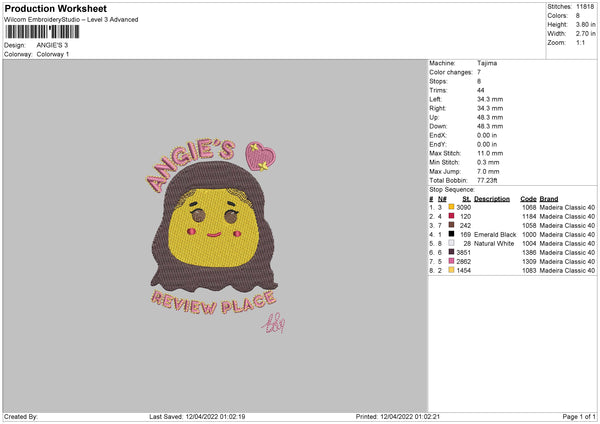Click the stitch count '3090' in row 1
The image size is (600, 424).
pyautogui.click(x=463, y=207)
